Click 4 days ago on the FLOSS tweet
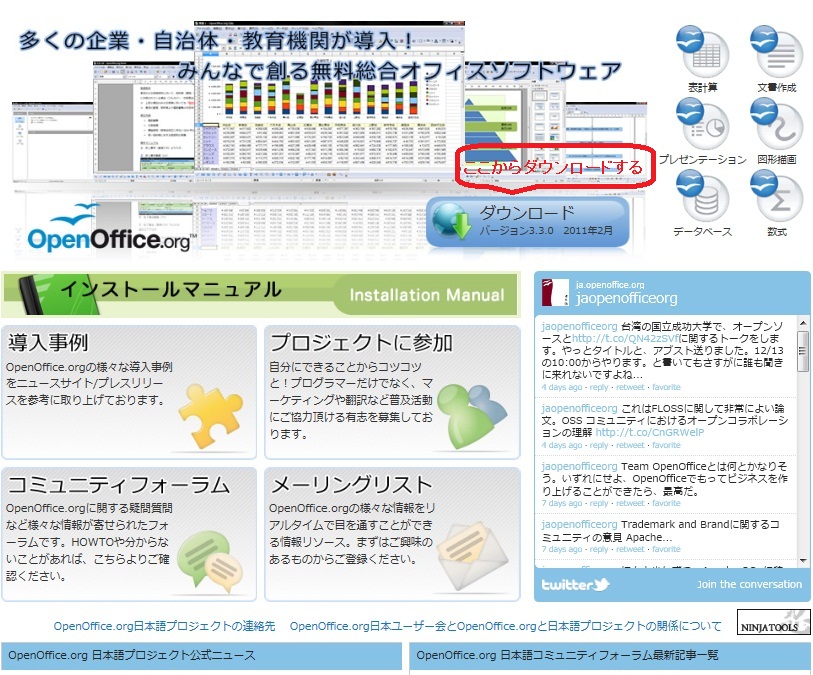This screenshot has height=675, width=813. pos(562,445)
